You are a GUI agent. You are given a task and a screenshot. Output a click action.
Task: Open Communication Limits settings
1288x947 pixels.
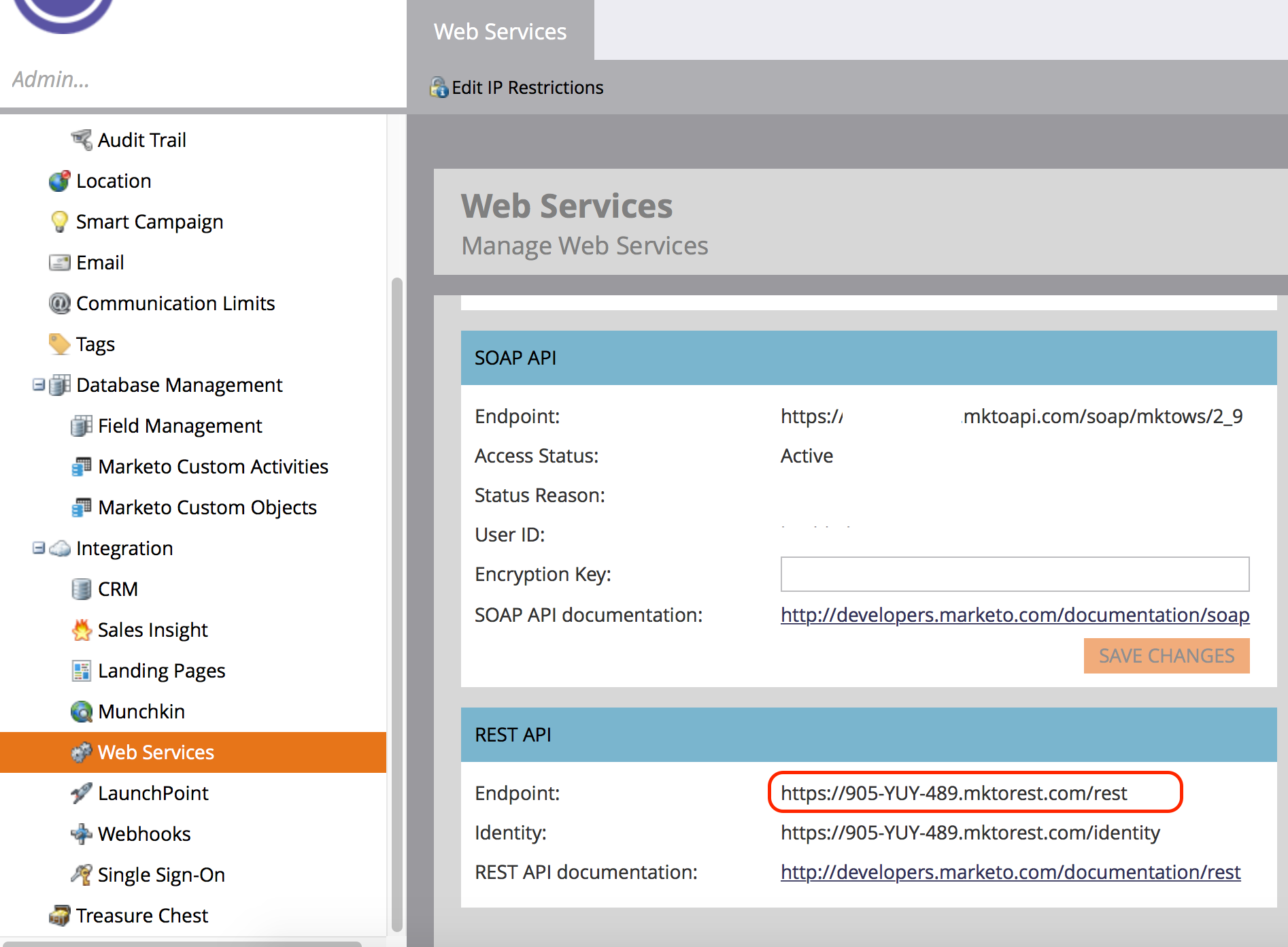click(175, 303)
